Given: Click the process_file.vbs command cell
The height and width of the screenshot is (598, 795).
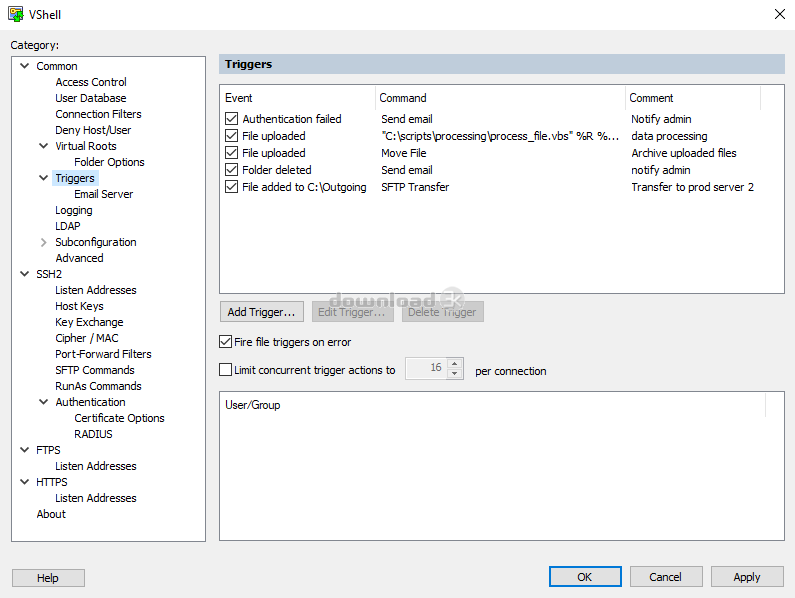Looking at the screenshot, I should 500,136.
